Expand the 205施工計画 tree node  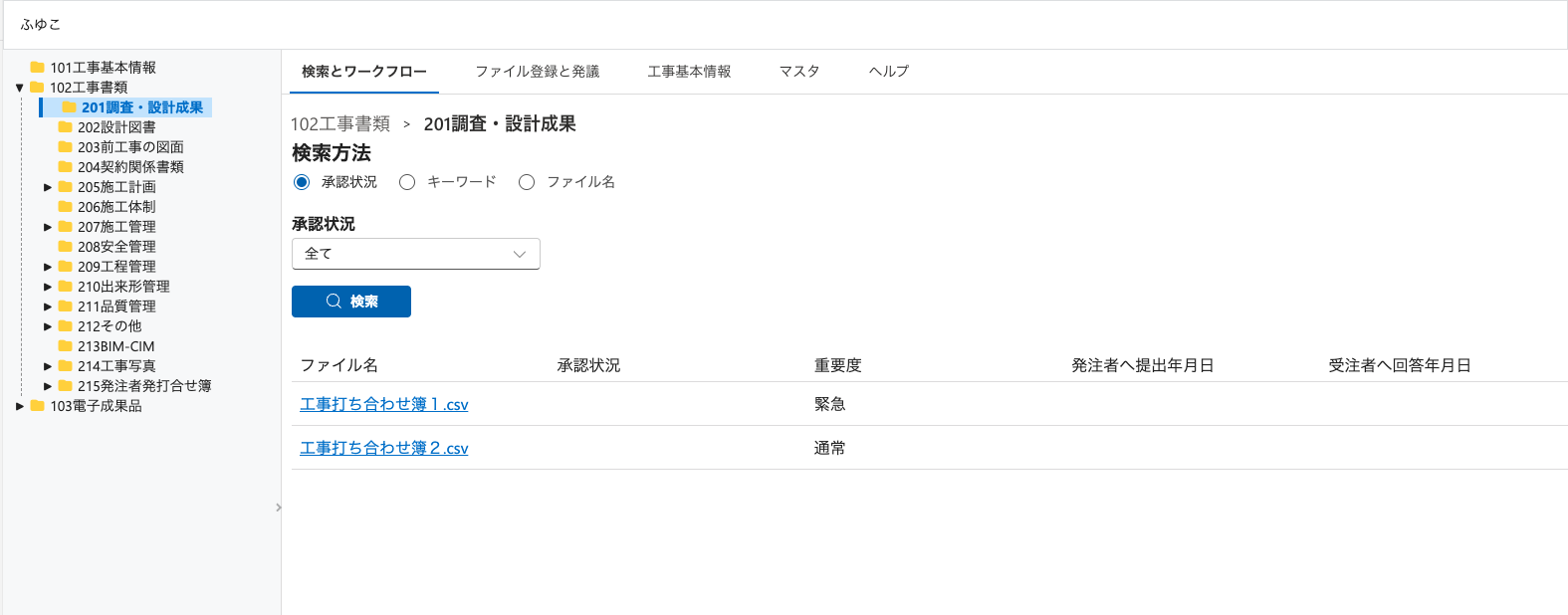(x=48, y=187)
